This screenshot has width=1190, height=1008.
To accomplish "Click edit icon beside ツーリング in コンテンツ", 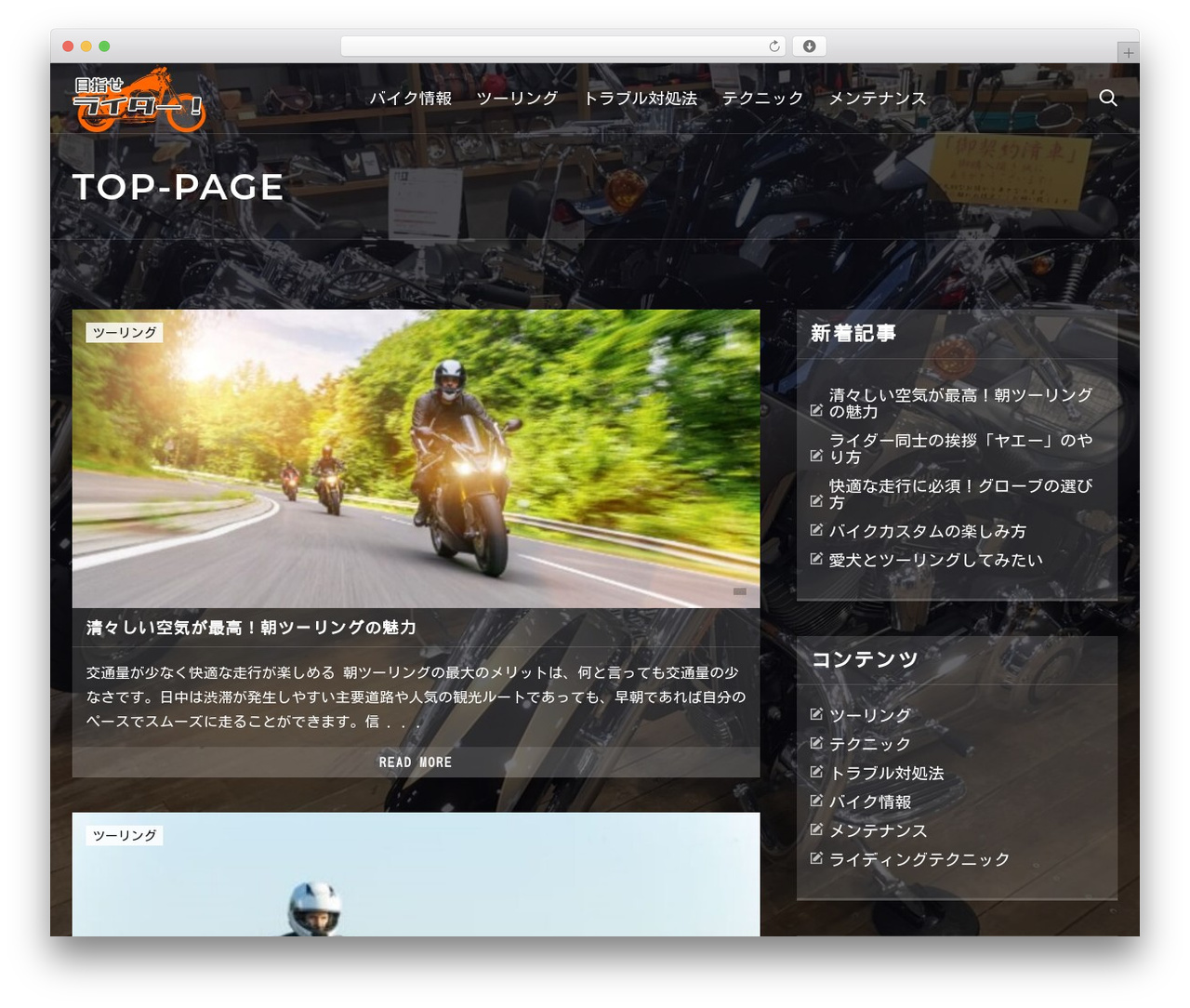I will (x=816, y=714).
